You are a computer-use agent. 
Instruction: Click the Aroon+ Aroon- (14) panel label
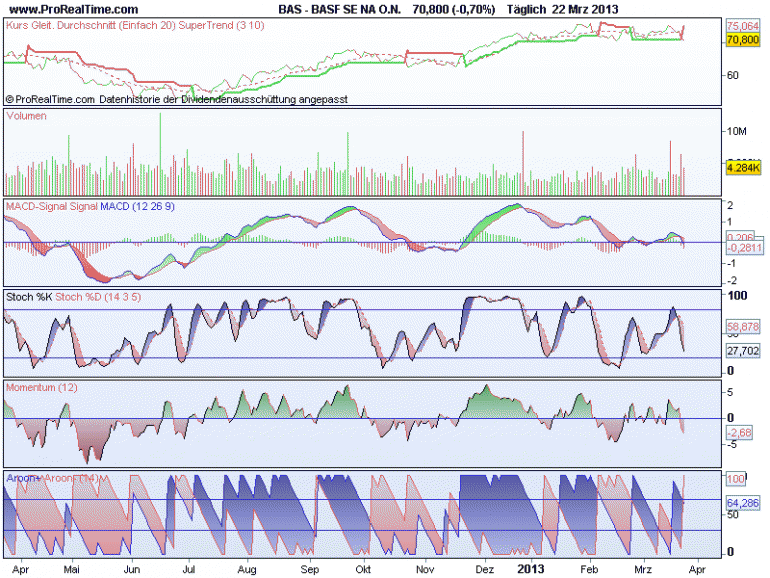53,478
